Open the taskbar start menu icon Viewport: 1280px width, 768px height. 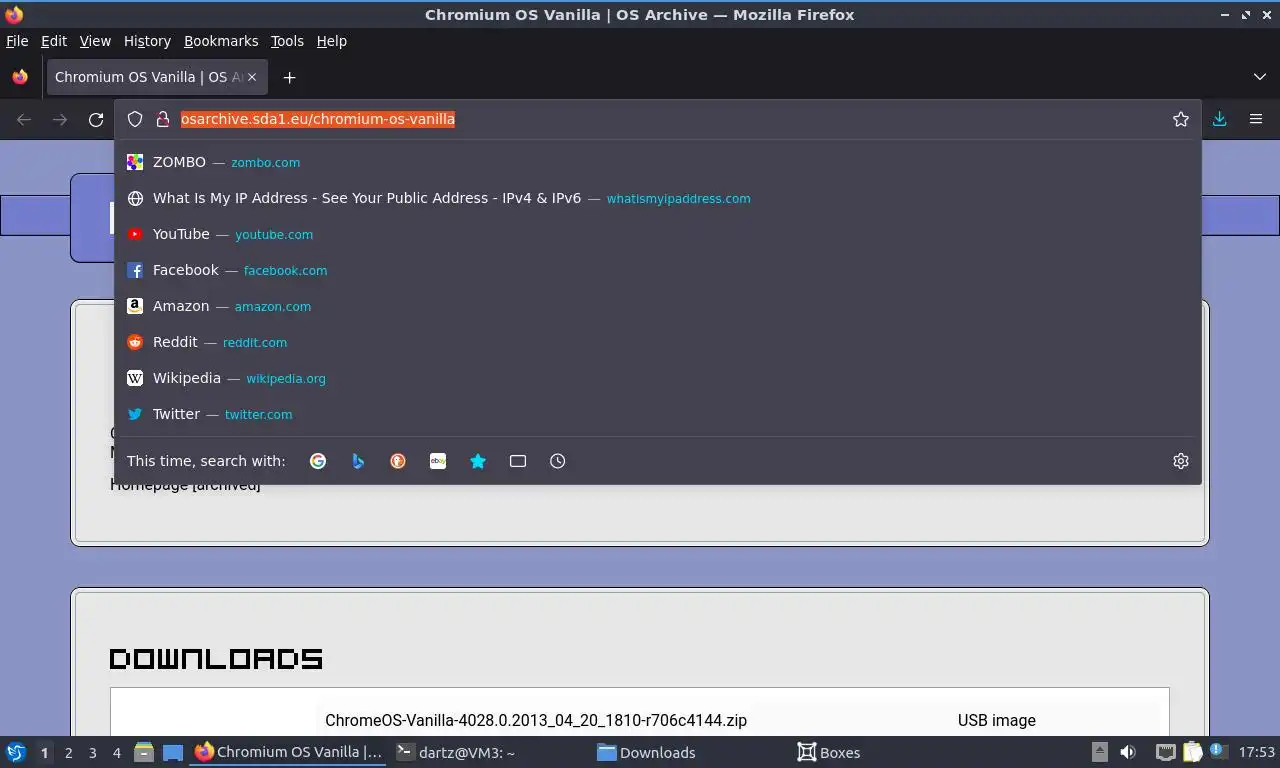(x=16, y=752)
